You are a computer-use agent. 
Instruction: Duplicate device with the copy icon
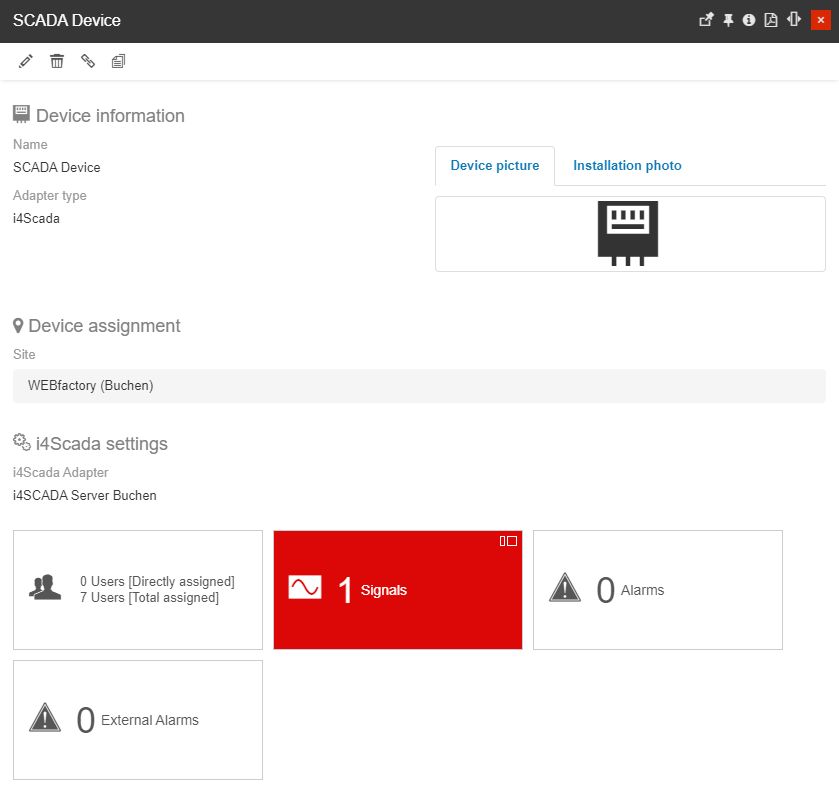coord(118,62)
